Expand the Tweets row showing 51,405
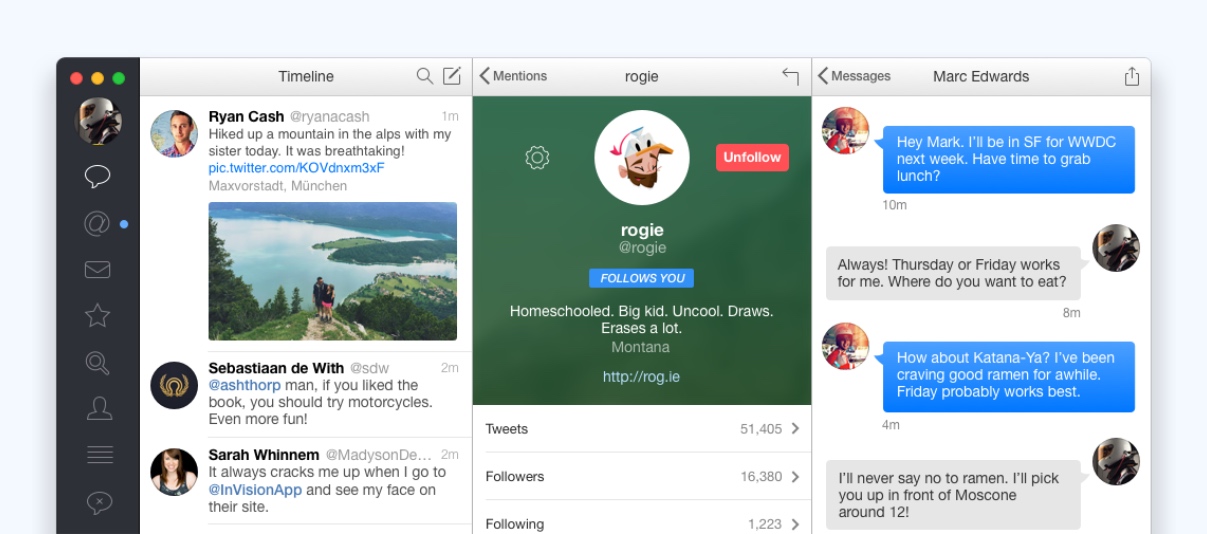The image size is (1207, 534). click(x=642, y=429)
